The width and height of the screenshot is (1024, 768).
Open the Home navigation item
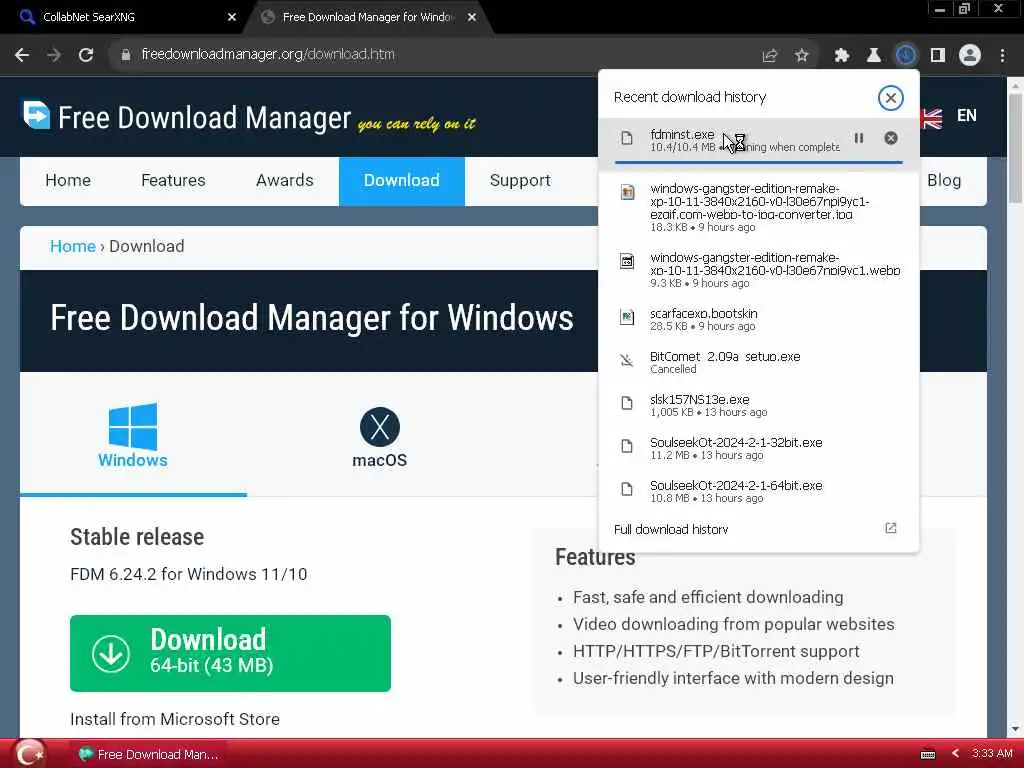click(x=68, y=180)
